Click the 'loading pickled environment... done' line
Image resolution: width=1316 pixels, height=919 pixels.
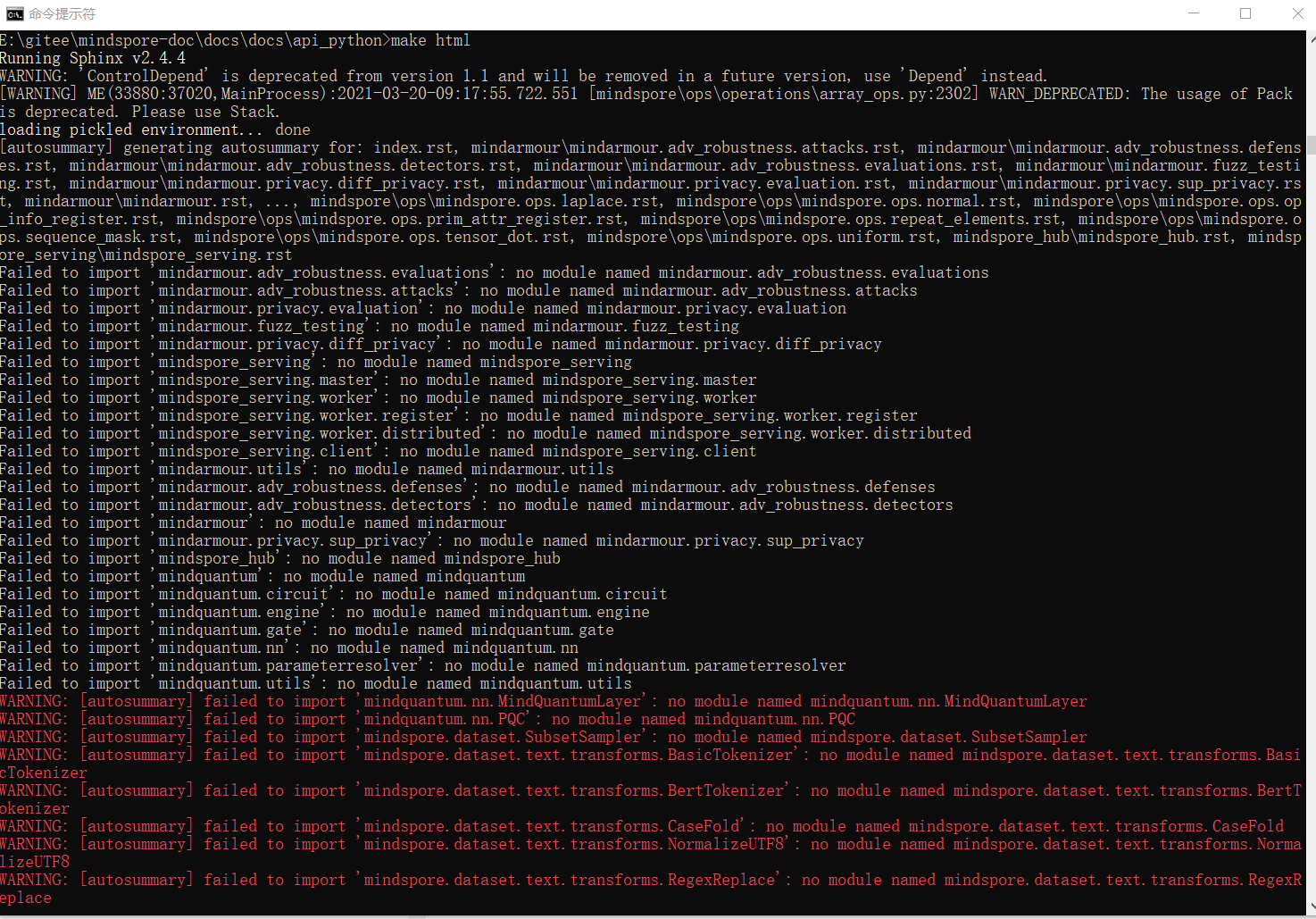(155, 129)
